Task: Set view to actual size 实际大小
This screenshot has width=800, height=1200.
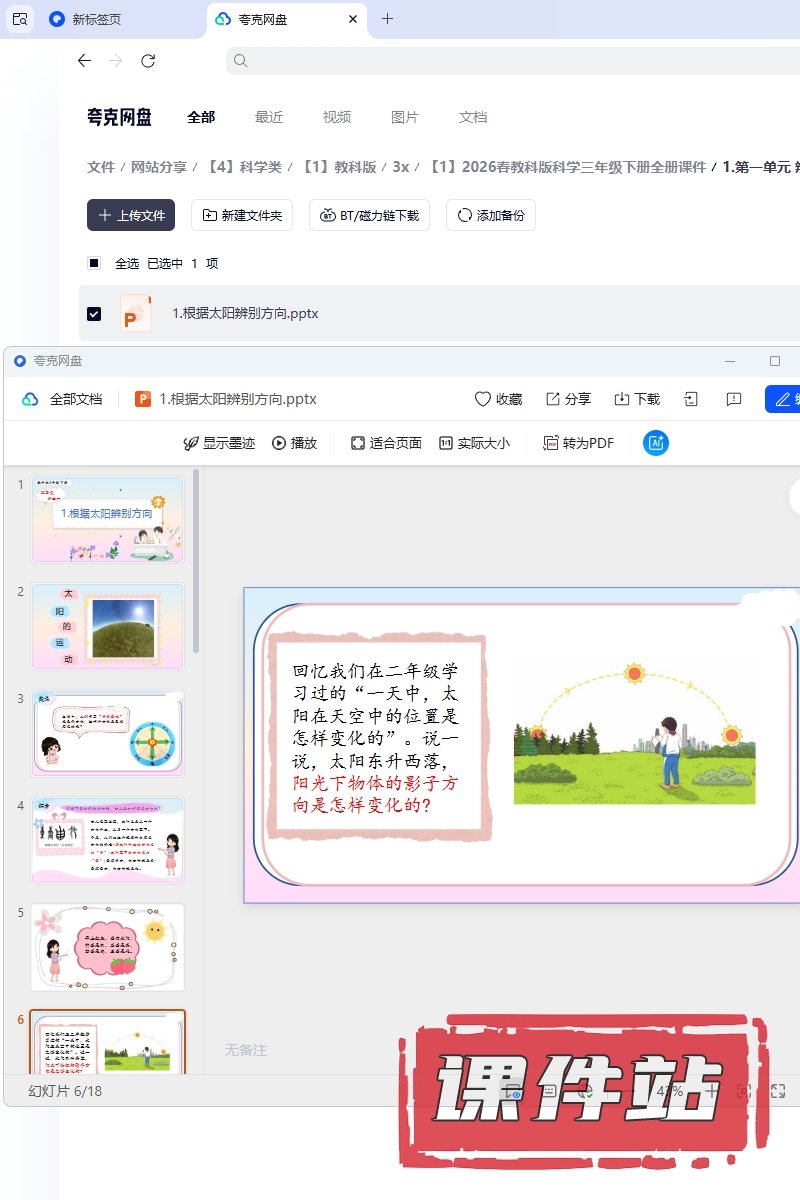Action: pyautogui.click(x=474, y=443)
